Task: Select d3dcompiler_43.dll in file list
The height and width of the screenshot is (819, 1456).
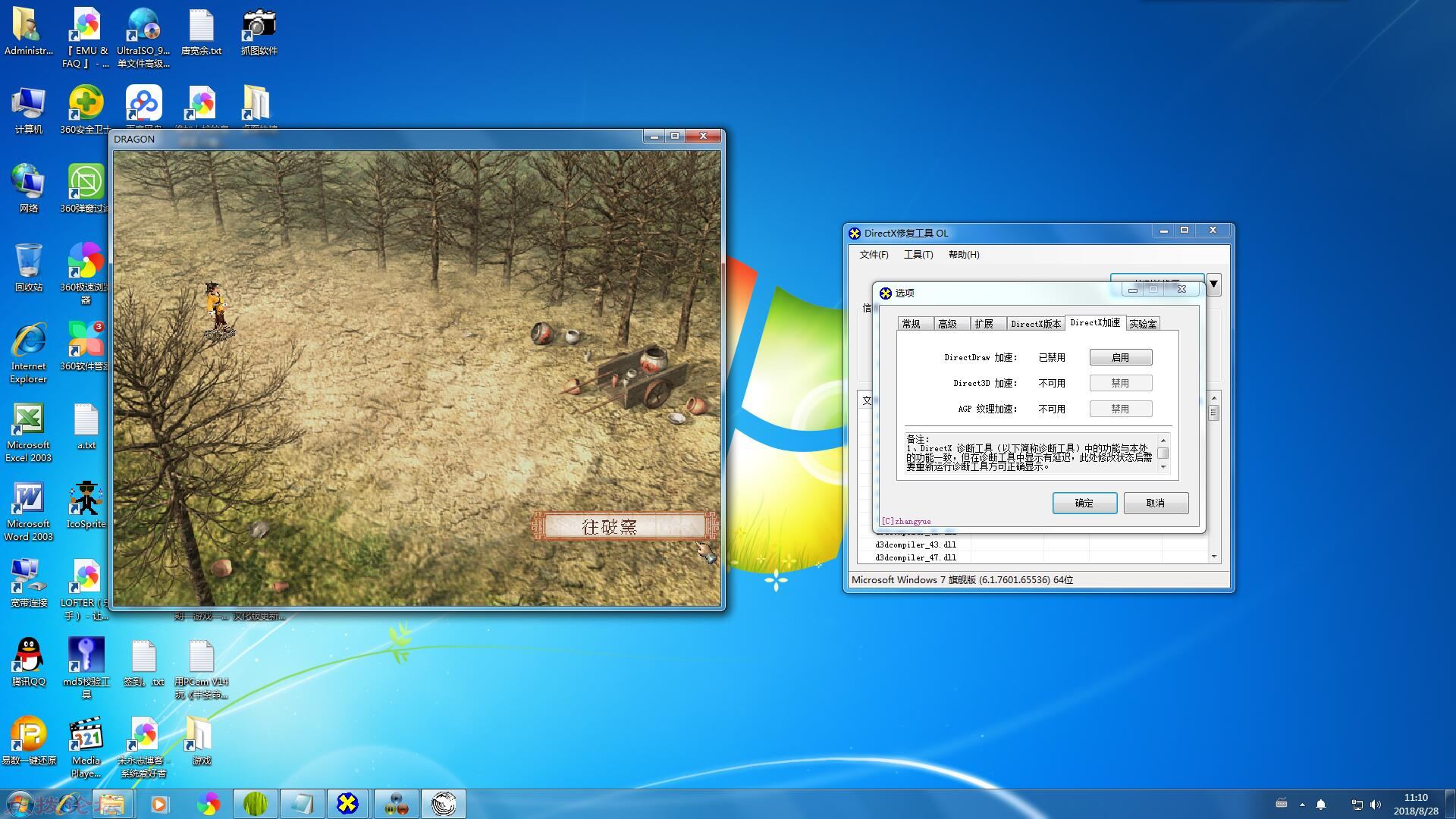Action: (915, 544)
